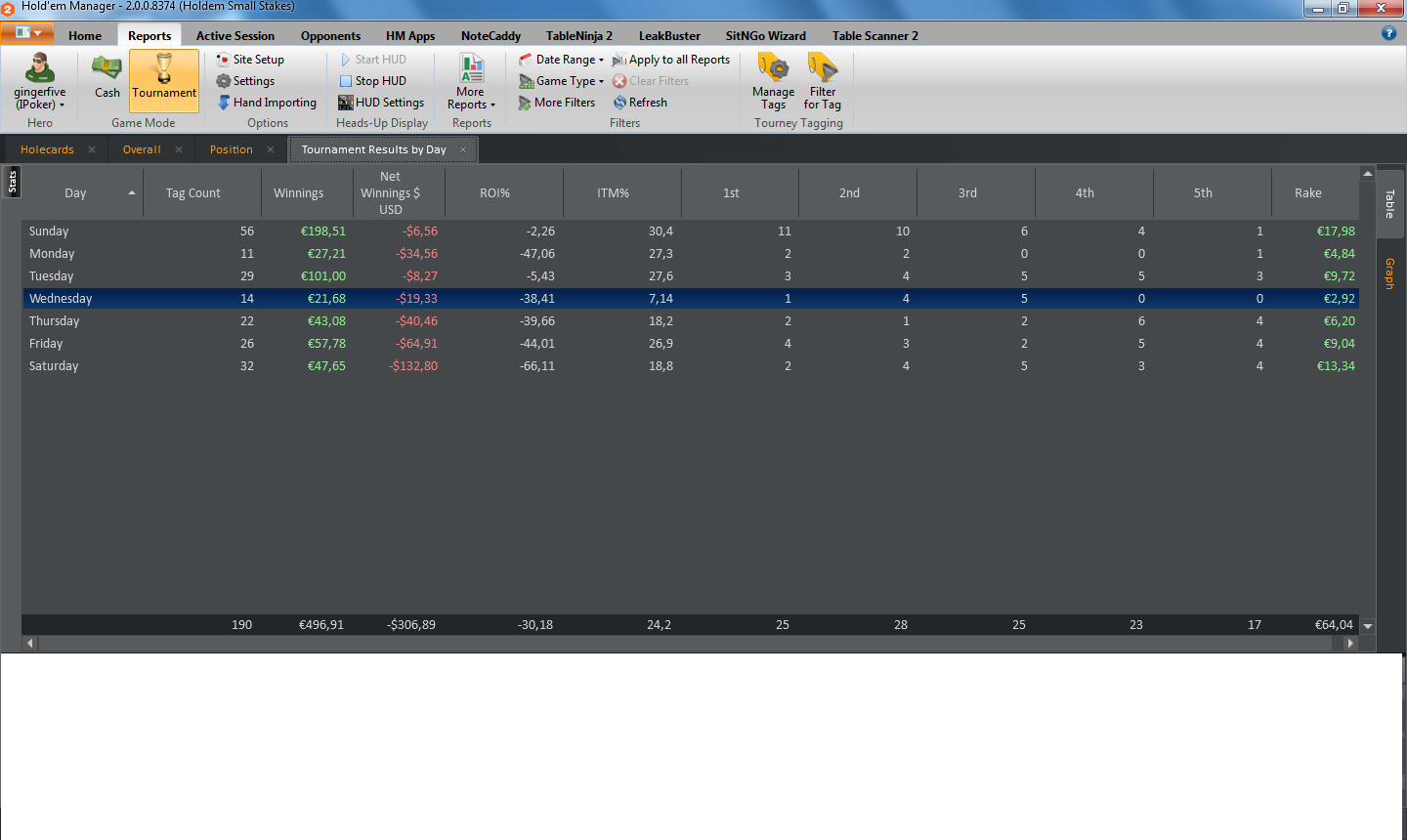Switch to the Position report tab

tap(232, 149)
